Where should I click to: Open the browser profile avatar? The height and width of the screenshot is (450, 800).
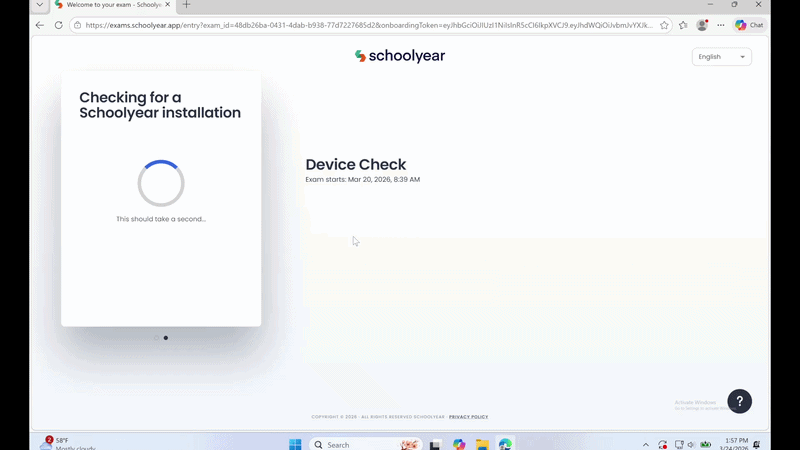tap(702, 25)
